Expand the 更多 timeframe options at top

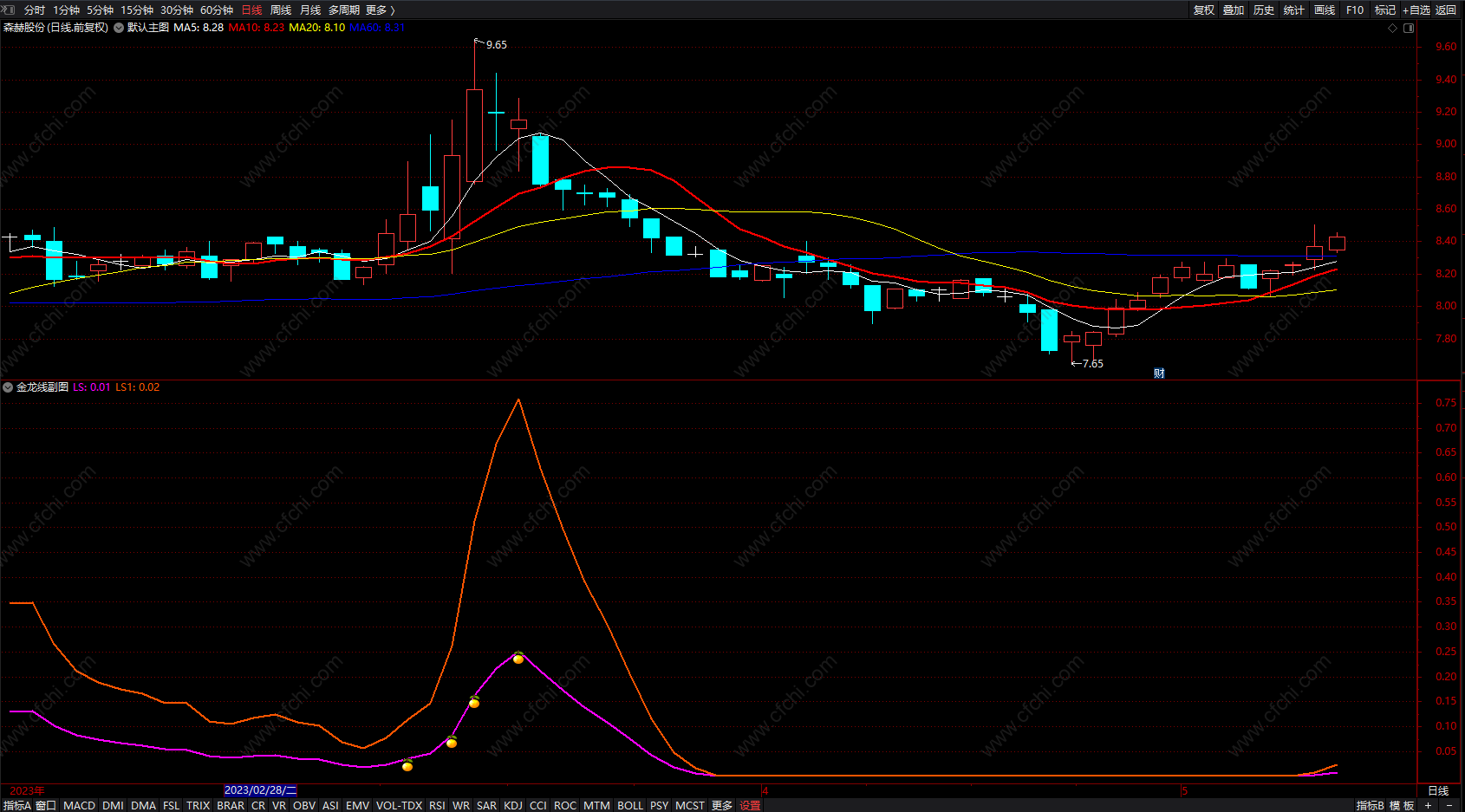pyautogui.click(x=380, y=10)
